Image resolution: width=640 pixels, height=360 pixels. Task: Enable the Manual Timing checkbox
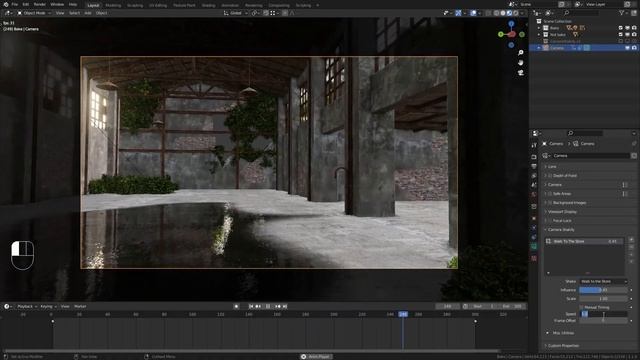point(582,307)
